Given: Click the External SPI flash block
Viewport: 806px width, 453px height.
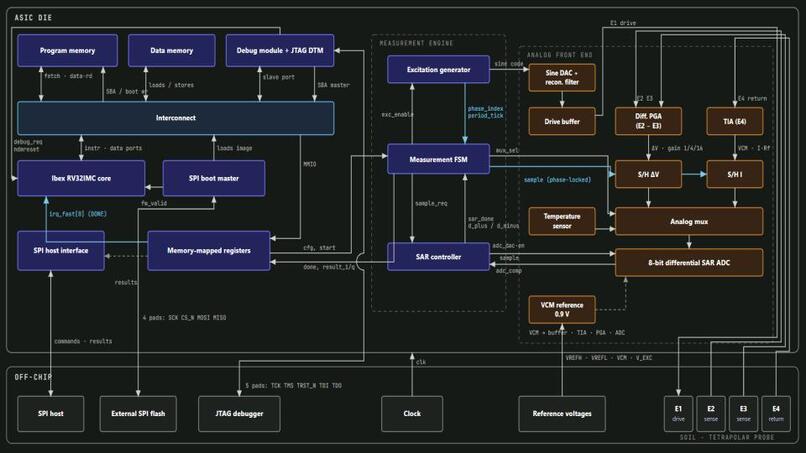Looking at the screenshot, I should 138,413.
